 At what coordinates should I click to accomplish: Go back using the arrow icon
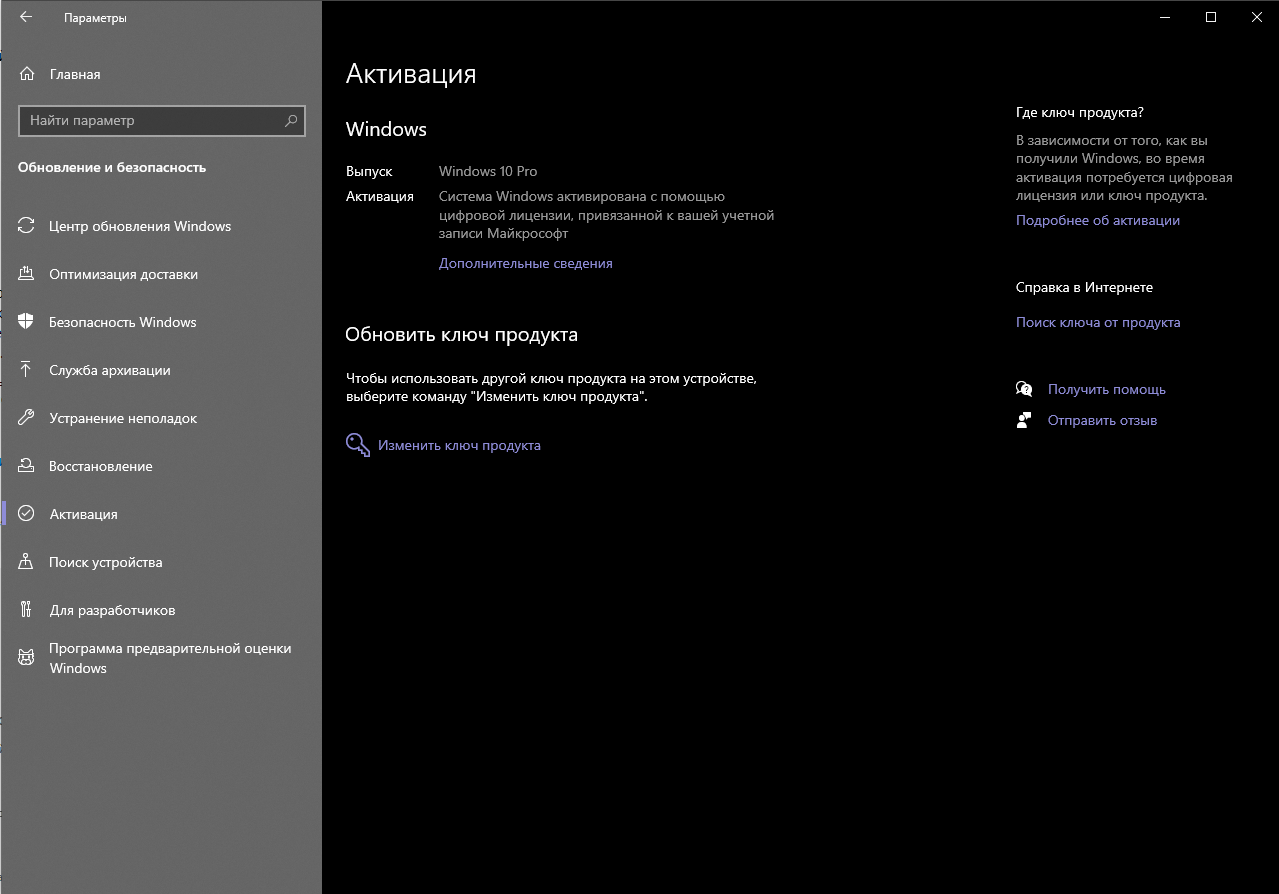point(26,17)
